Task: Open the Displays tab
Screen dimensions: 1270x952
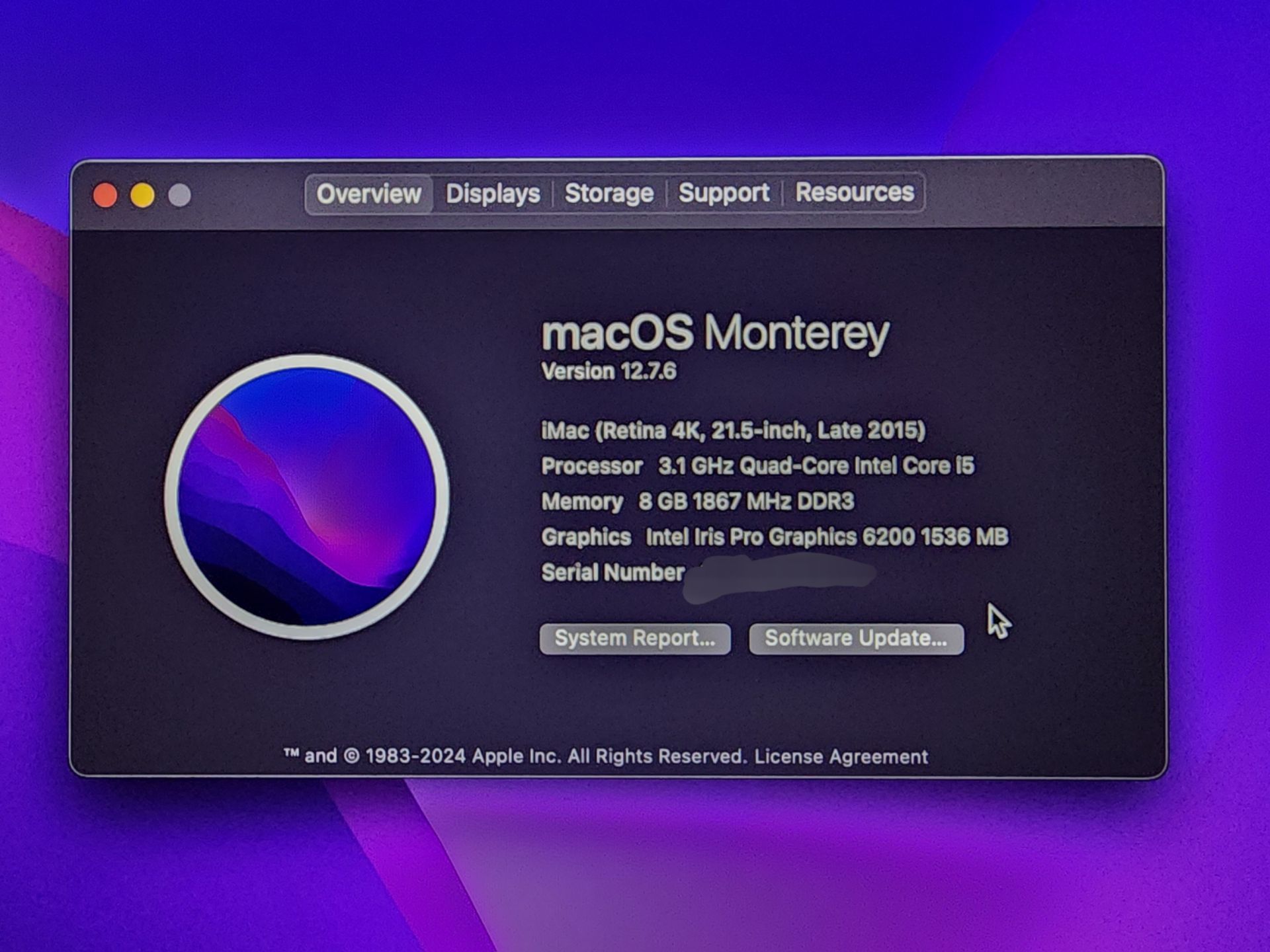Action: pos(493,194)
